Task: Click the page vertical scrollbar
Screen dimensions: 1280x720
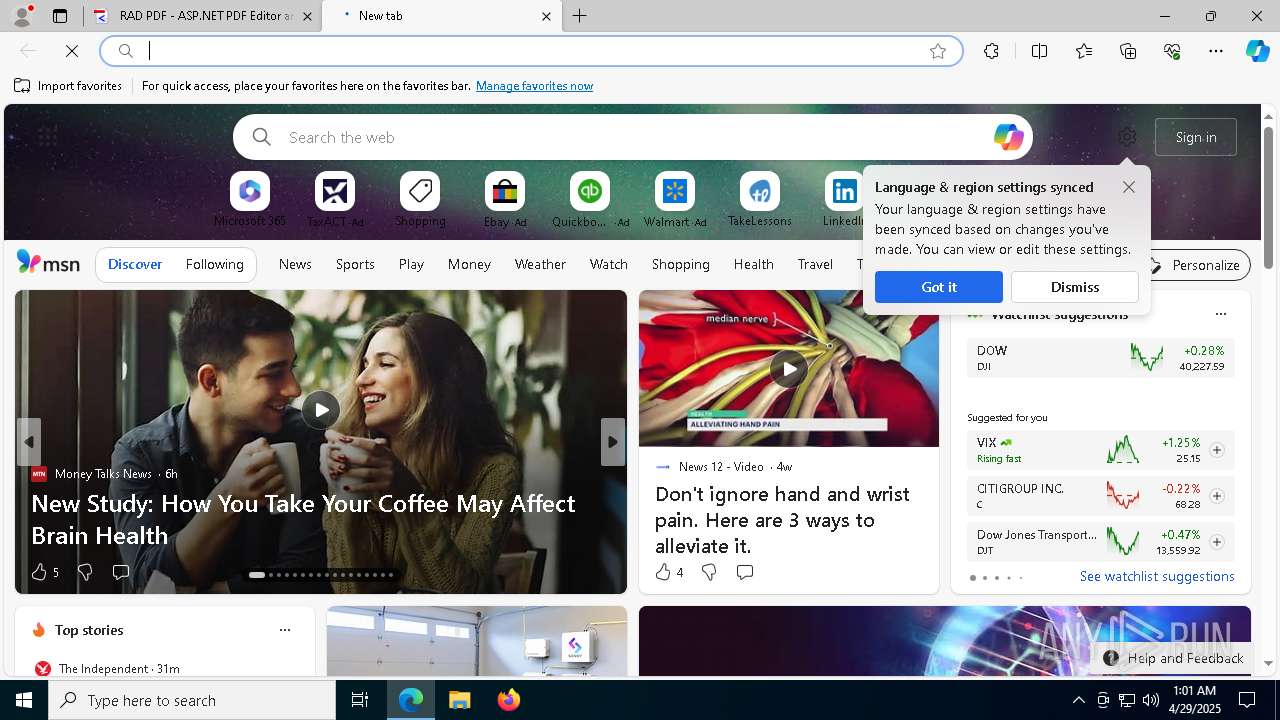Action: click(x=1268, y=198)
